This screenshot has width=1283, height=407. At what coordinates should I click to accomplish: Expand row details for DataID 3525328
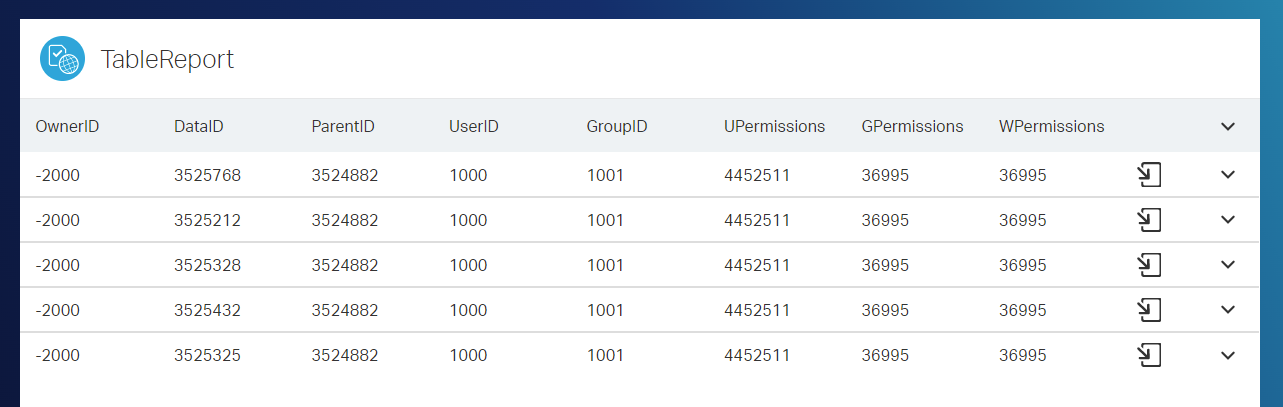1228,265
